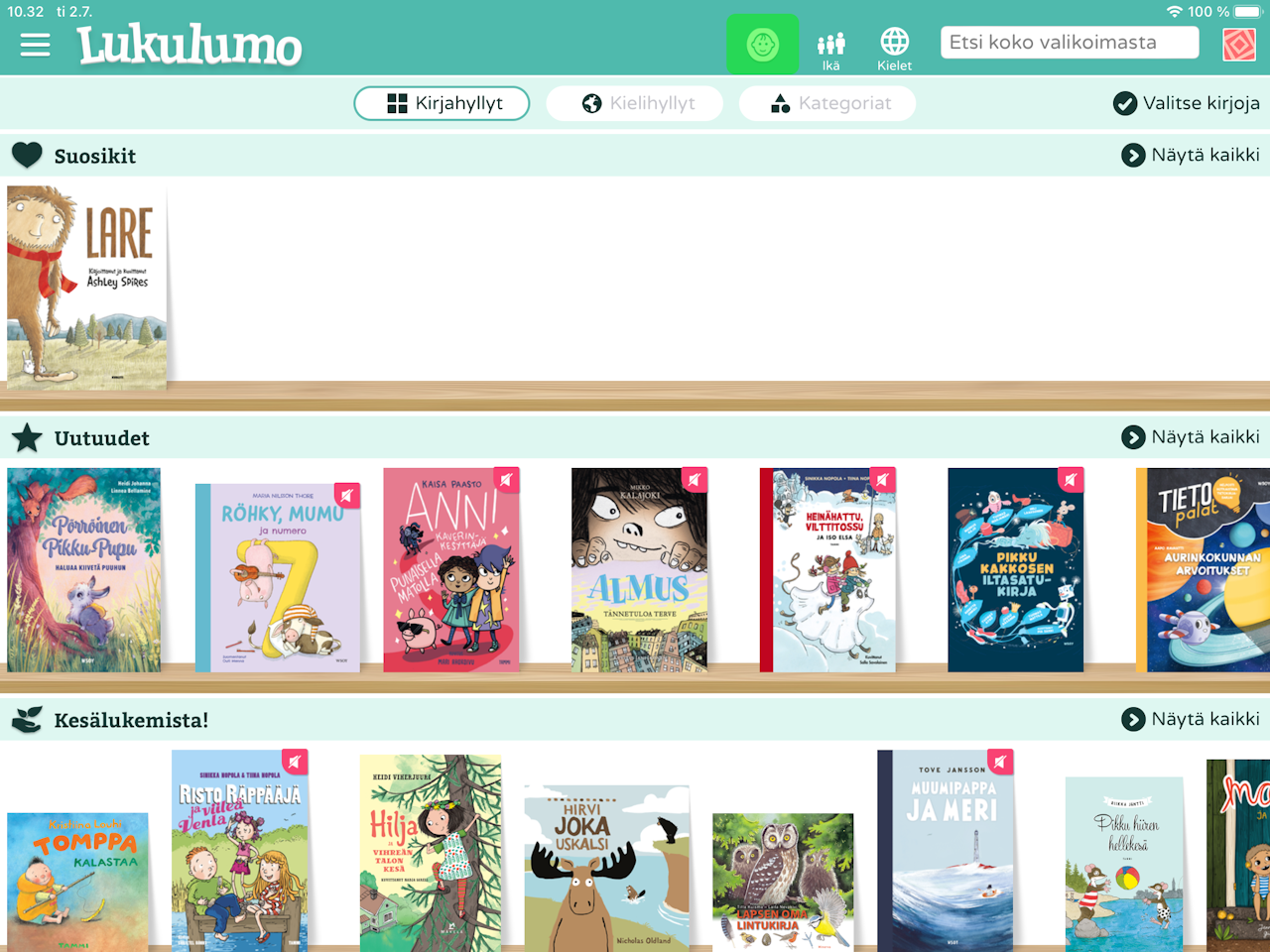1270x952 pixels.
Task: Open the Pikku hiiren helleksesä book
Action: coord(1125,864)
